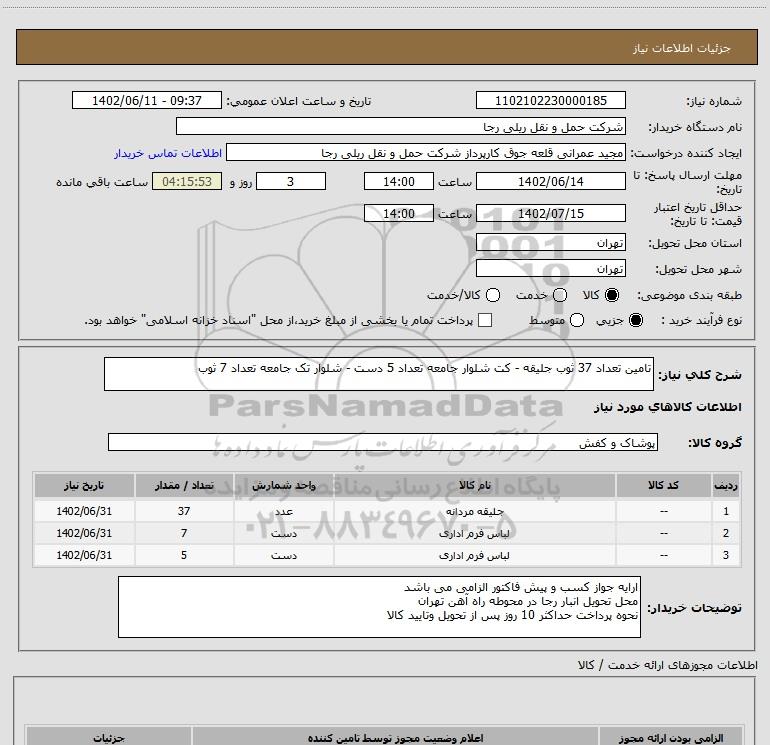Click the announcement date field 1402/06/11 - 09:37
The width and height of the screenshot is (770, 745).
tap(147, 100)
